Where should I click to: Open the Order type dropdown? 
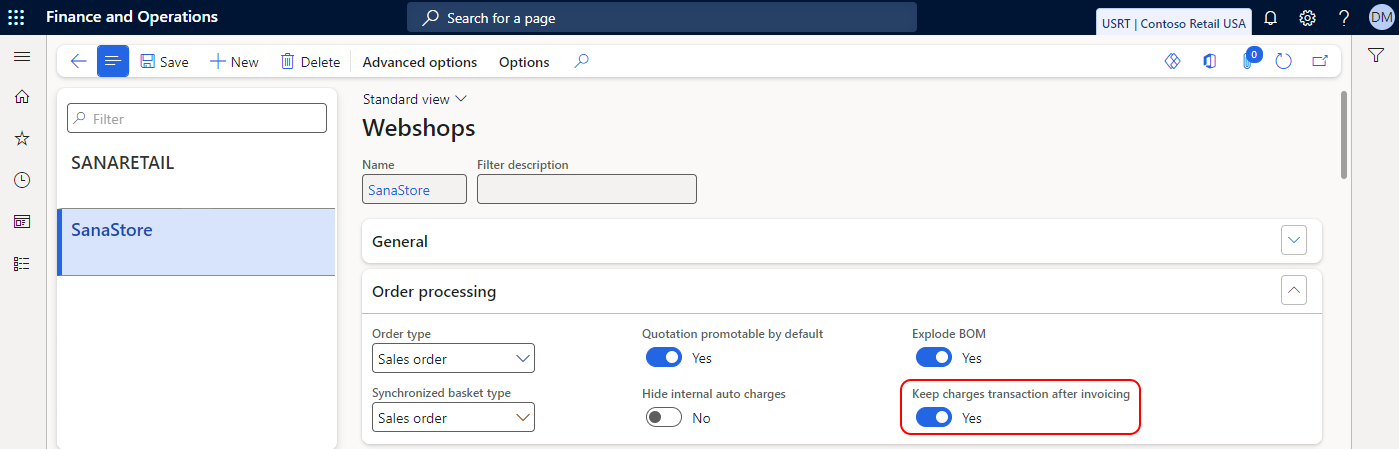(x=453, y=358)
